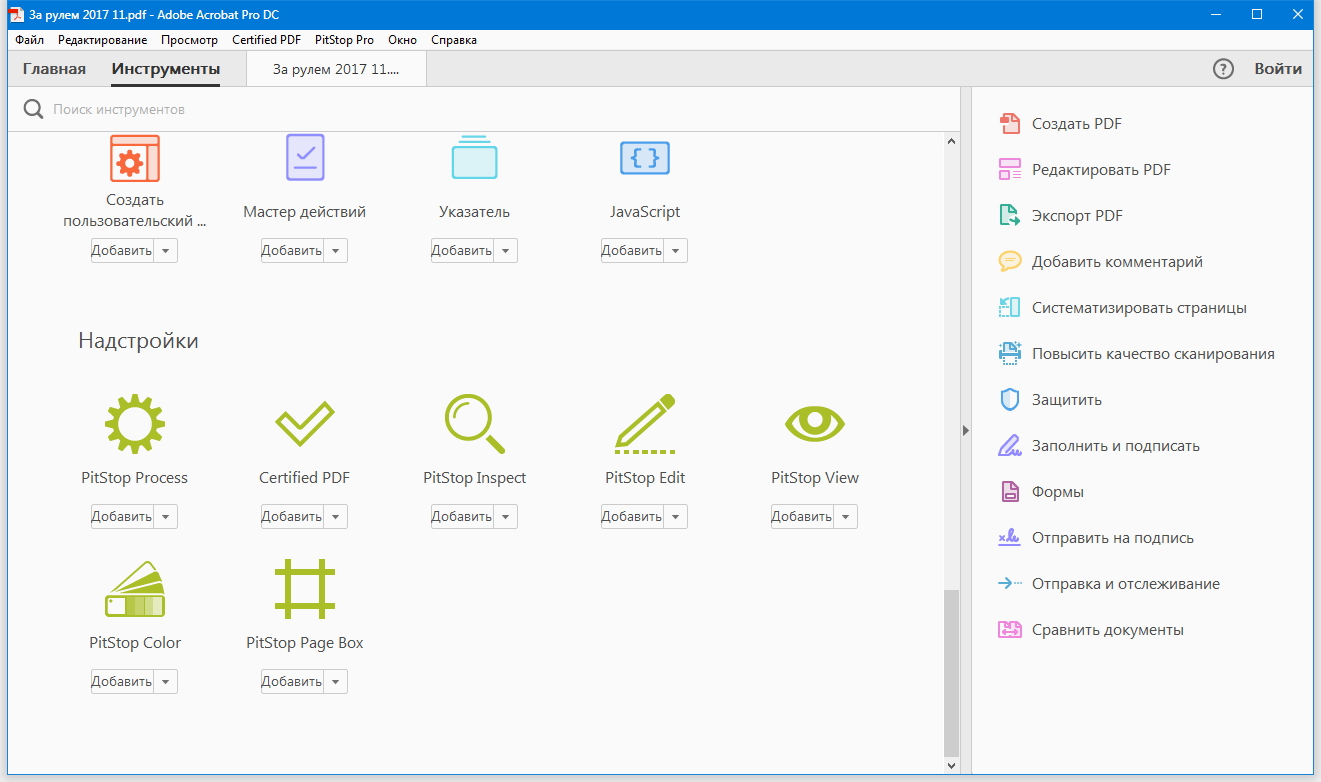Open the JavaScript tool icon
Screen dimensions: 1321x782
tap(645, 158)
